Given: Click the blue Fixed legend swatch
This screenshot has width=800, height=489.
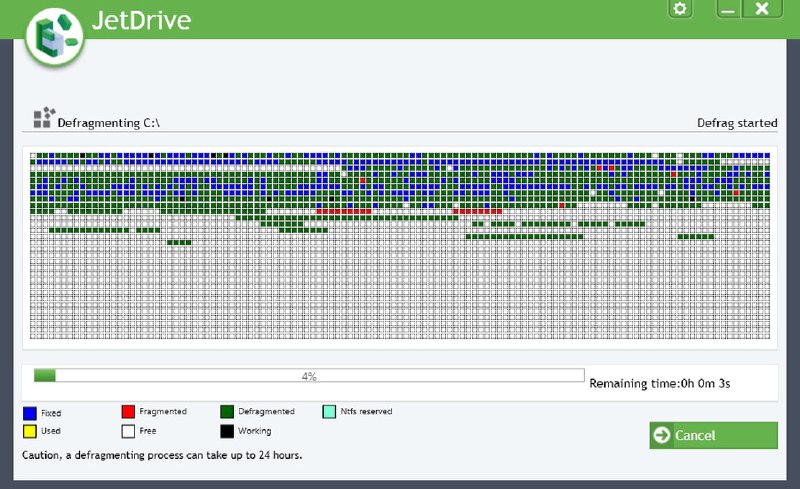Looking at the screenshot, I should pyautogui.click(x=29, y=412).
